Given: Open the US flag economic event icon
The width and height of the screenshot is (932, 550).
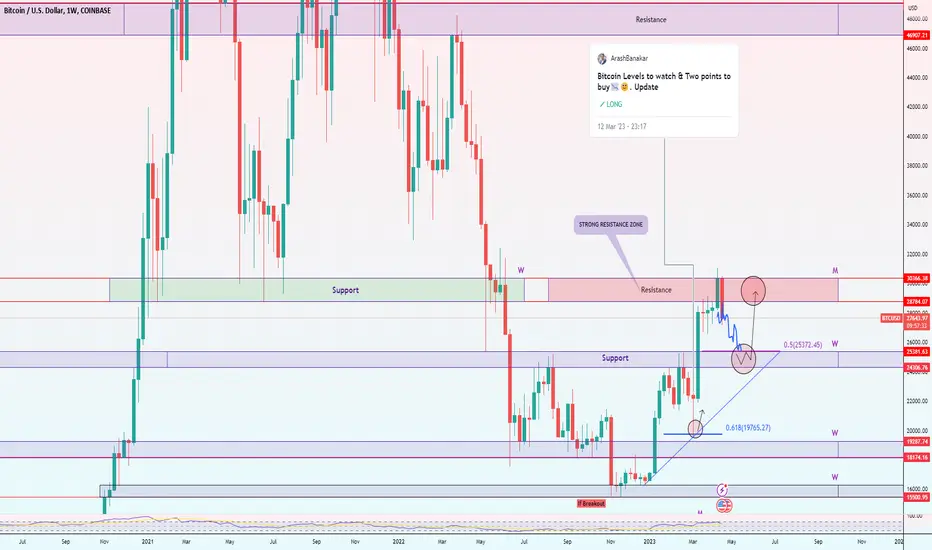Looking at the screenshot, I should pos(724,505).
